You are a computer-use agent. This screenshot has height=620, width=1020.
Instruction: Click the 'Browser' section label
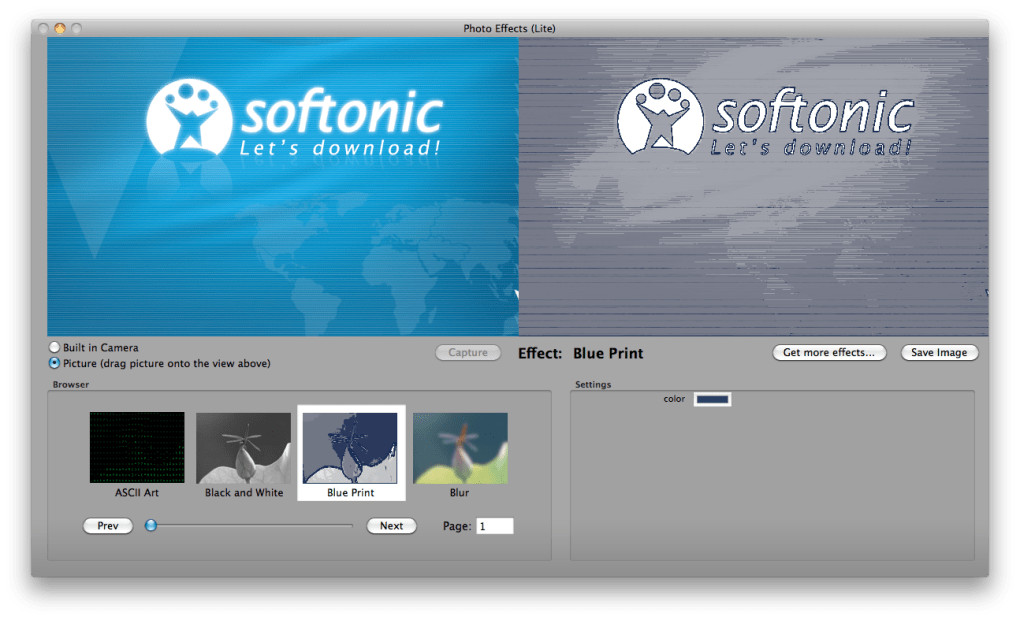click(x=71, y=384)
